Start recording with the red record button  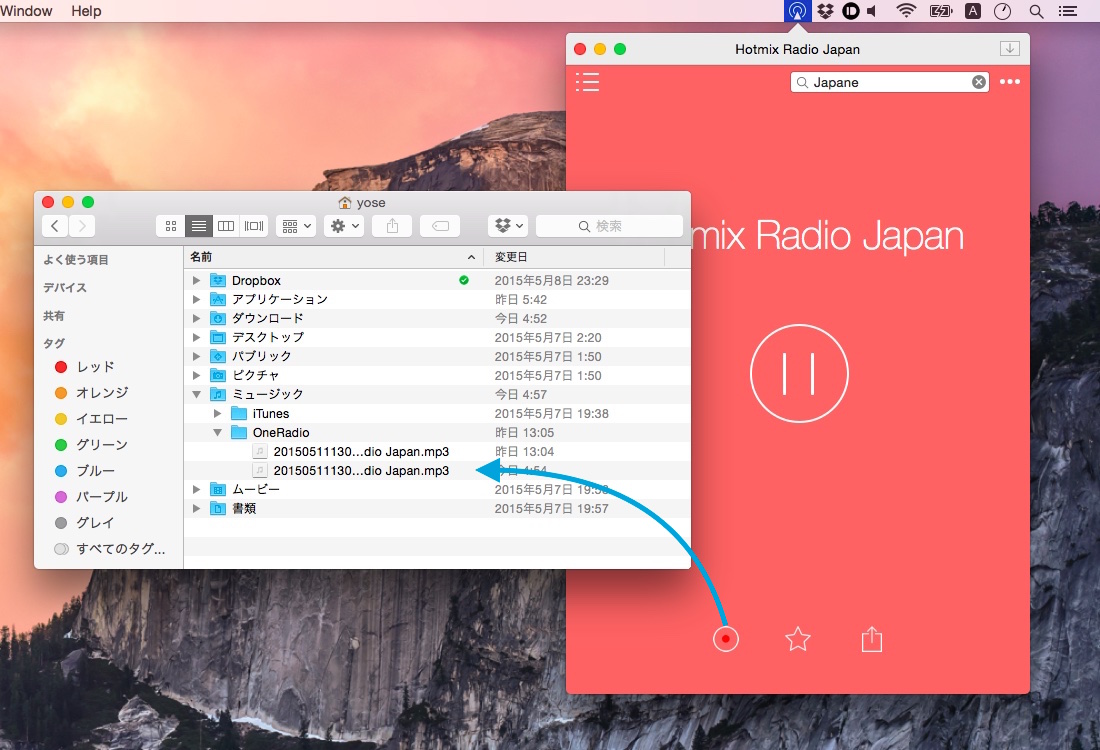(x=725, y=638)
